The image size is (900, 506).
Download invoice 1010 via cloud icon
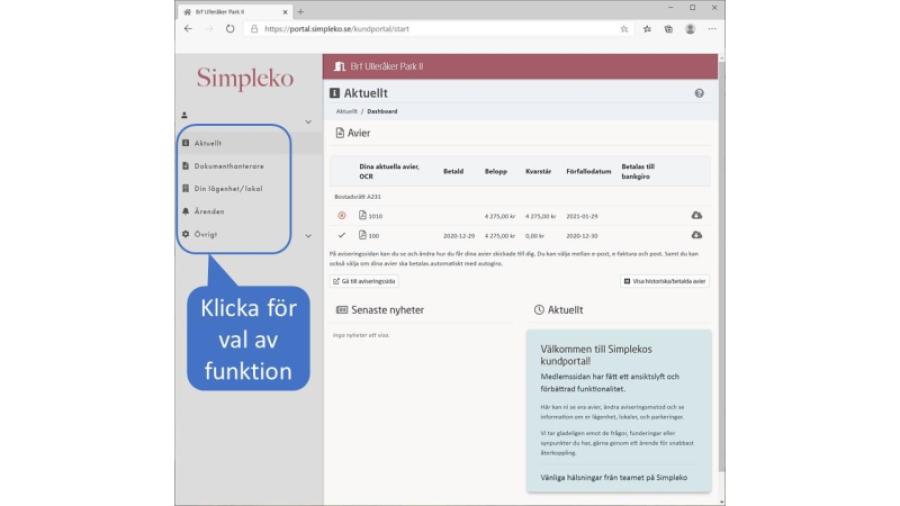(x=696, y=215)
